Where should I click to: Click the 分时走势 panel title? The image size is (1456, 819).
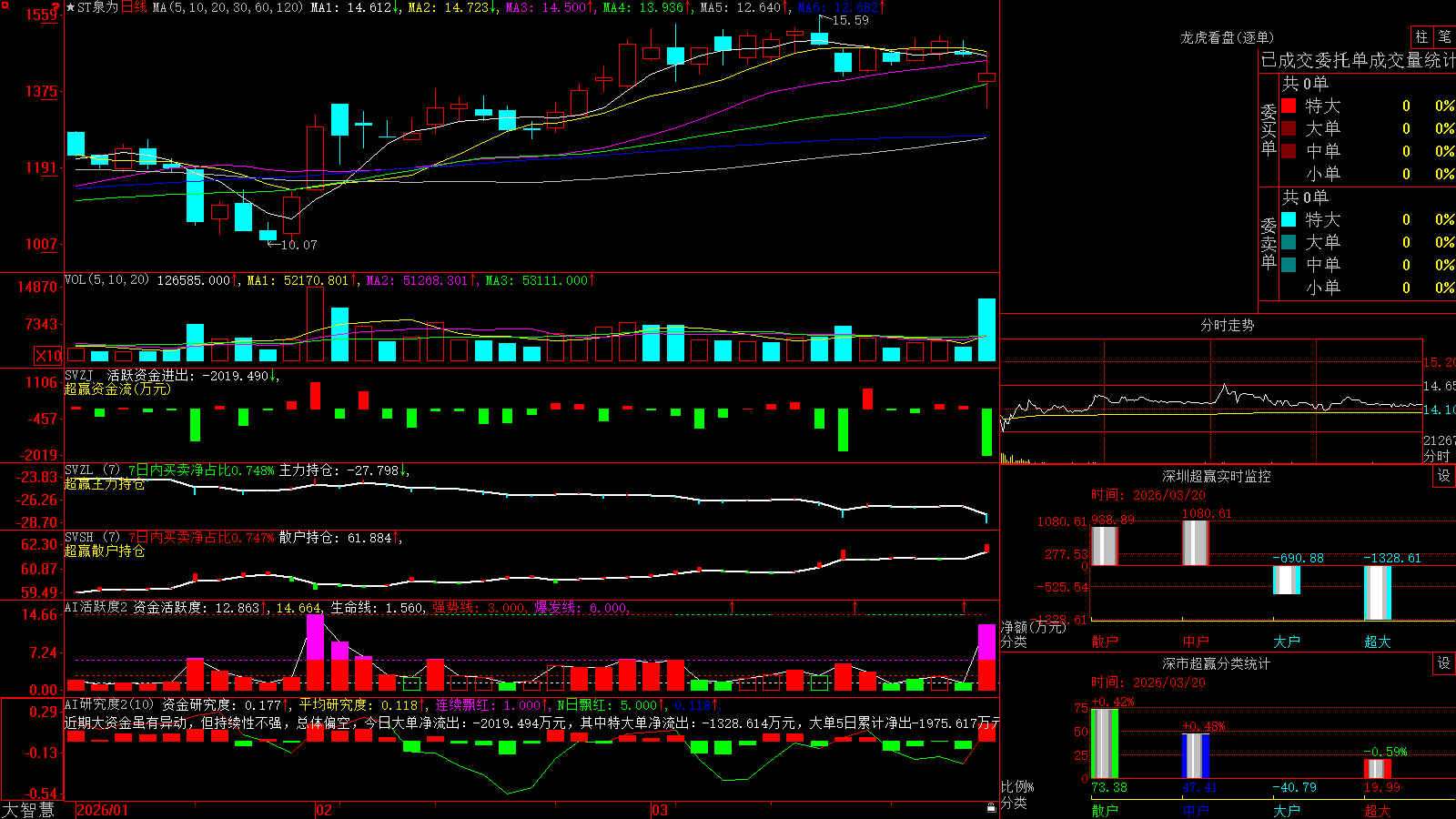pos(1227,325)
